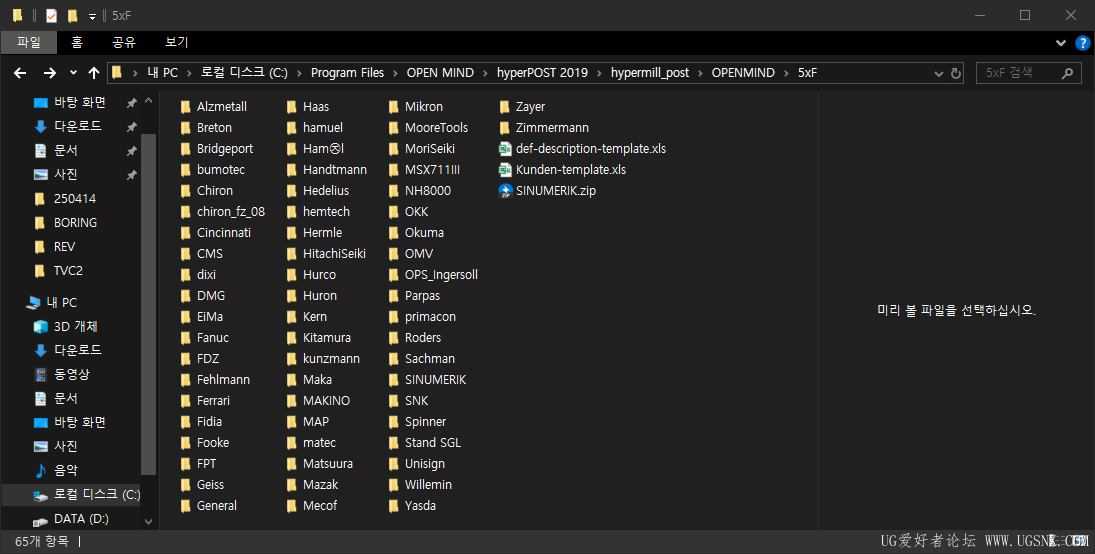The height and width of the screenshot is (554, 1095).
Task: Expand the address bar history dropdown
Action: [939, 73]
